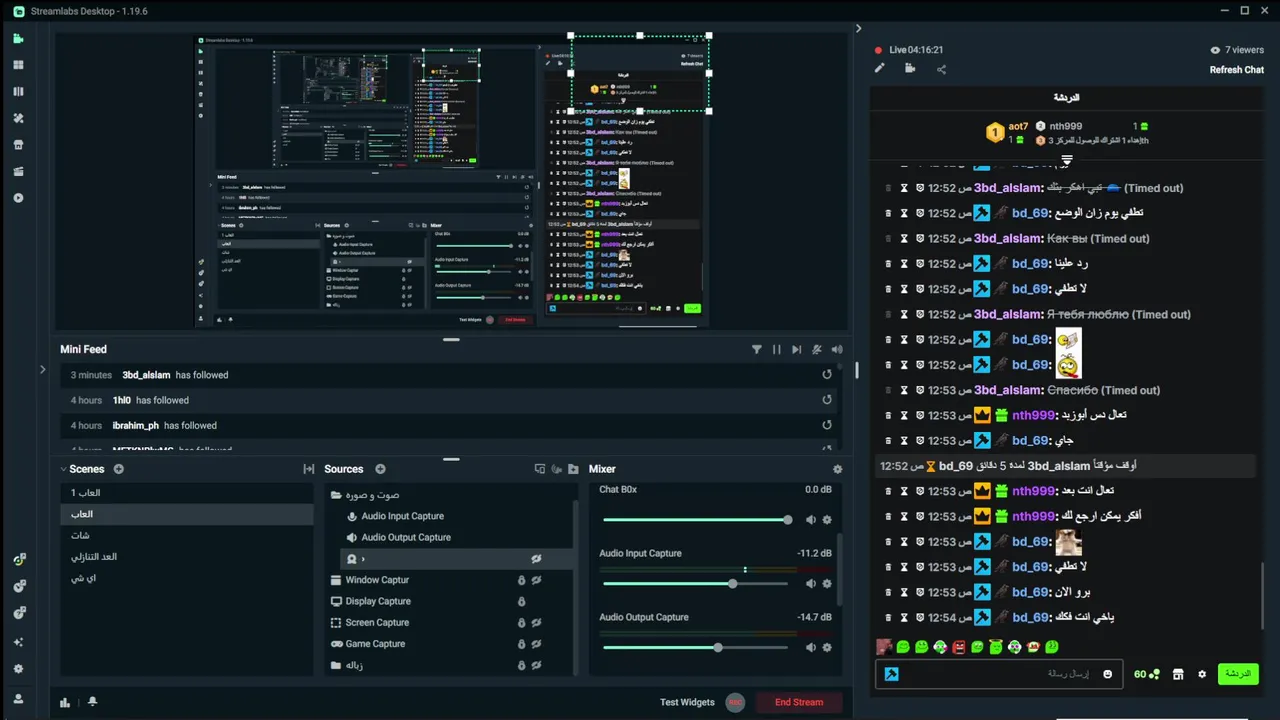
Task: Expand the chat leaderboard arrow
Action: [1067, 160]
